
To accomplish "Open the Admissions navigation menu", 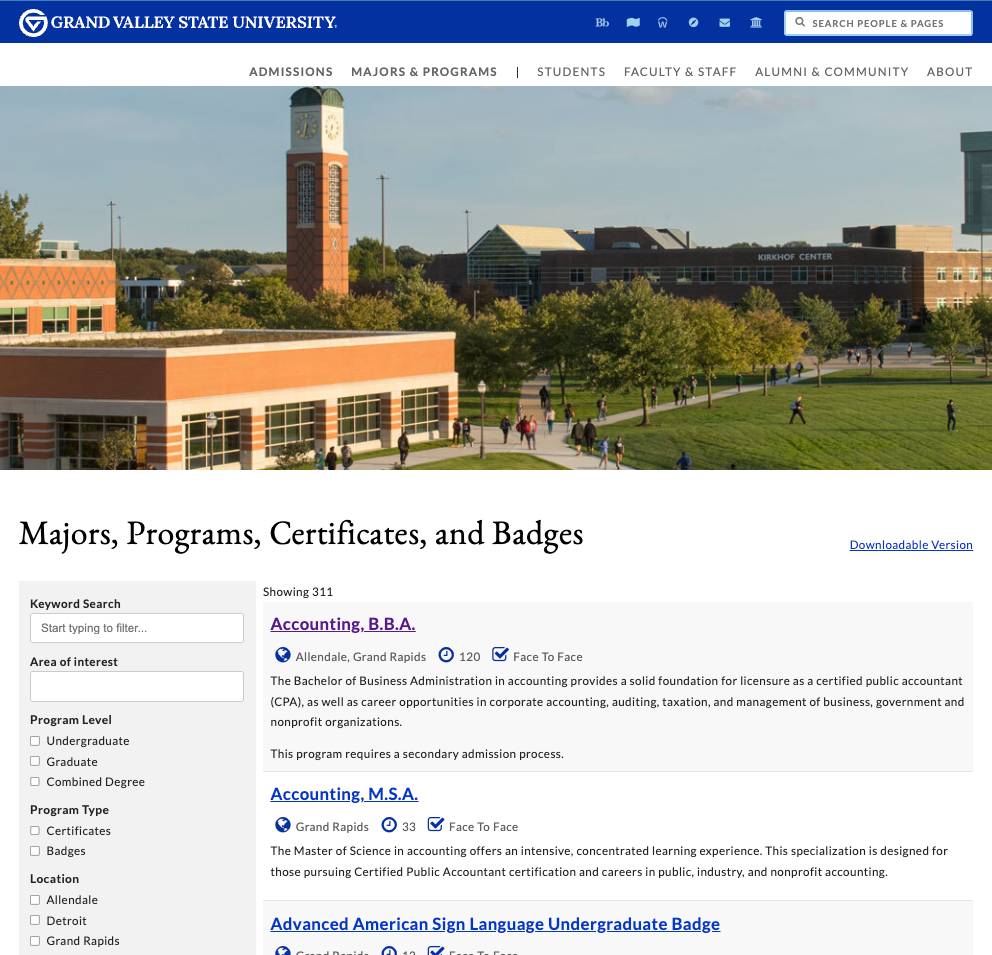I will coord(290,71).
